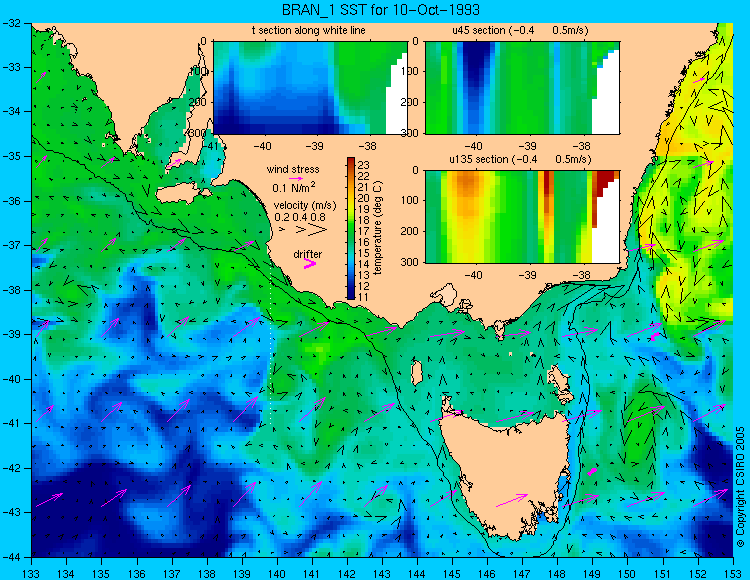The image size is (750, 580).
Task: Click the 'velocity (m/s)' legend label
Action: pyautogui.click(x=305, y=206)
